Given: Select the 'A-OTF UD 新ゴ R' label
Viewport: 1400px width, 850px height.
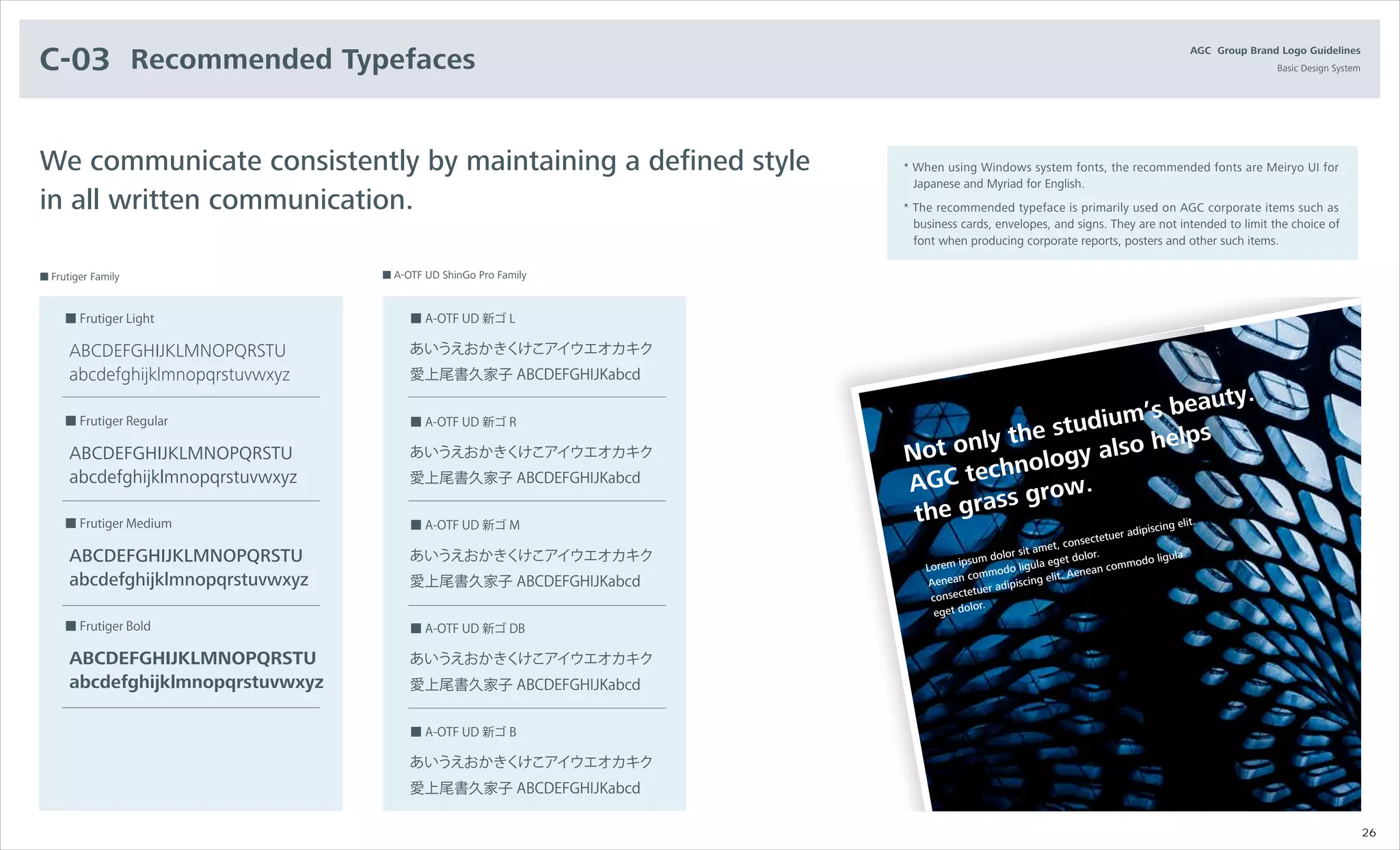Looking at the screenshot, I should [470, 422].
